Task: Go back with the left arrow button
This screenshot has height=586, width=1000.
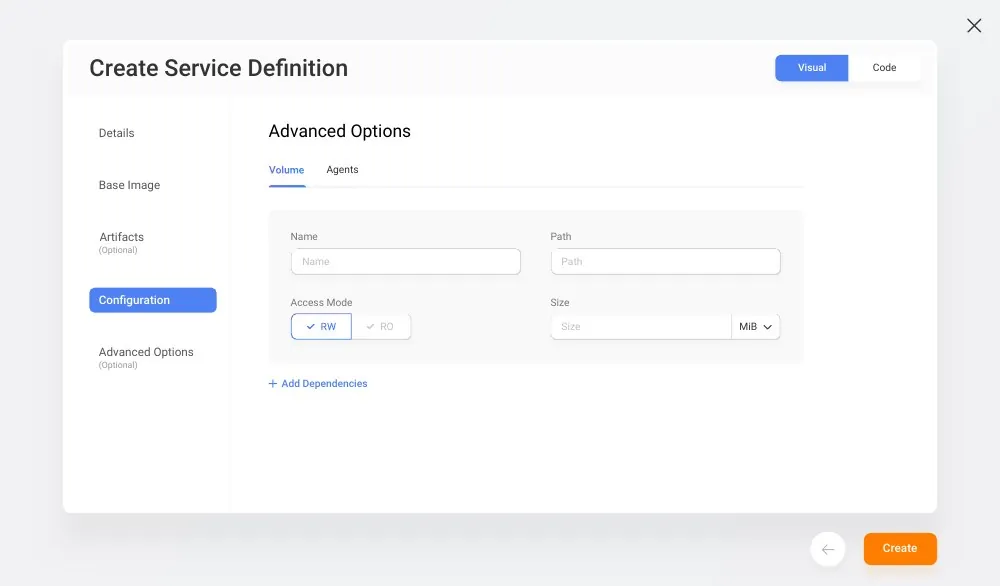Action: pos(828,549)
